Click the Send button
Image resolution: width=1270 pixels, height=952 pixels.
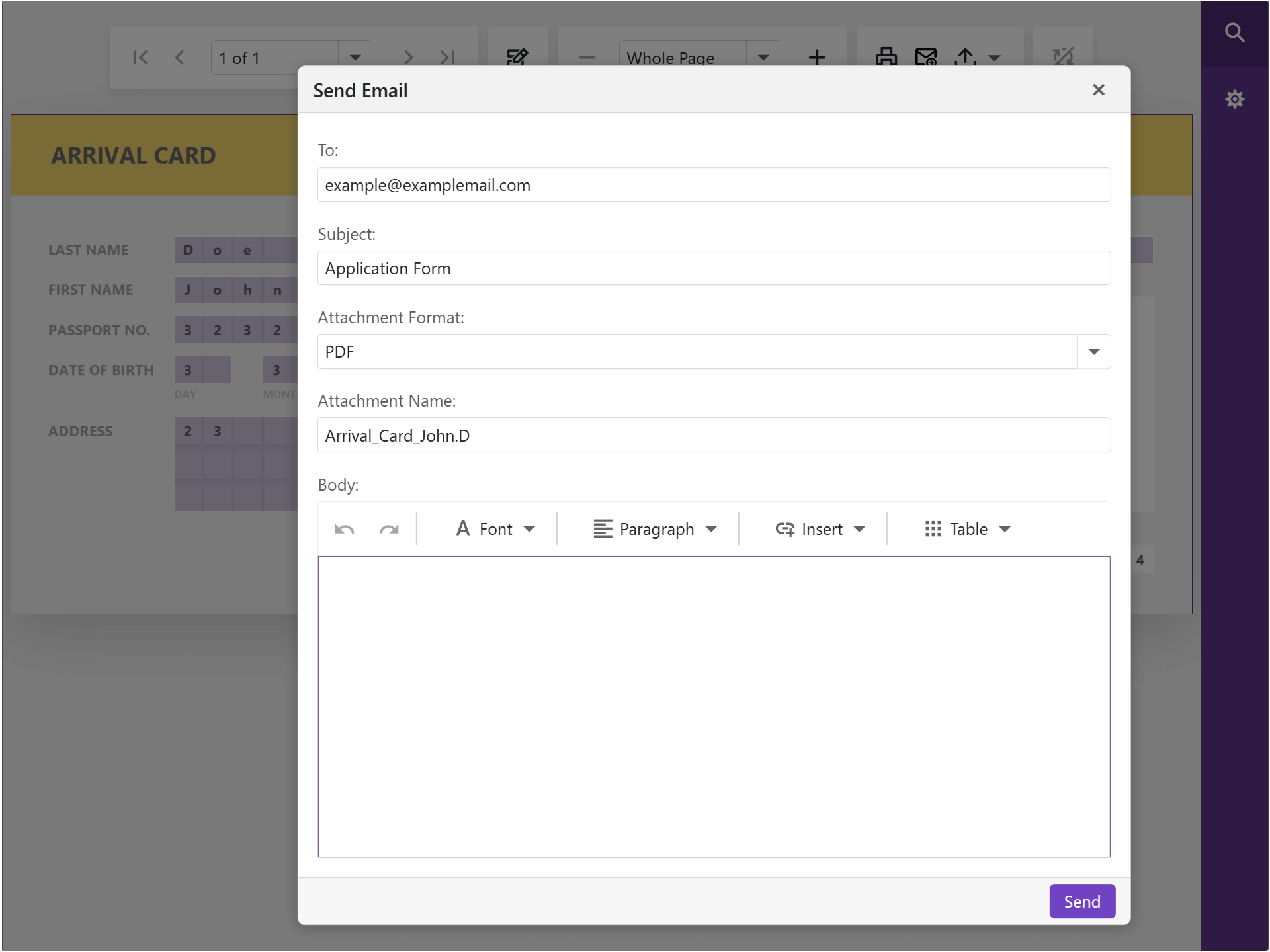point(1081,901)
